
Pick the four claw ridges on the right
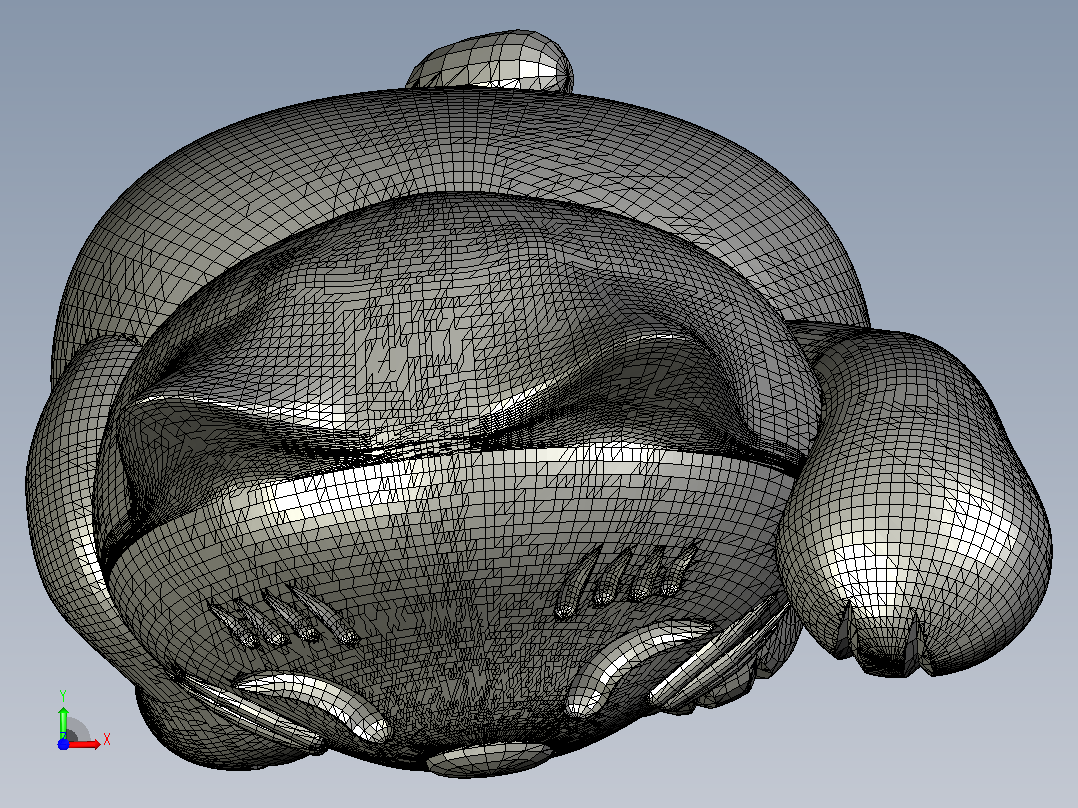628,576
